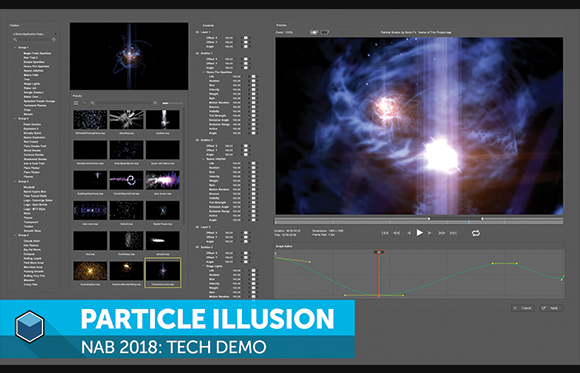This screenshot has height=373, width=580.
Task: Toggle Layer 2 Offset X checkbox
Action: (246, 233)
